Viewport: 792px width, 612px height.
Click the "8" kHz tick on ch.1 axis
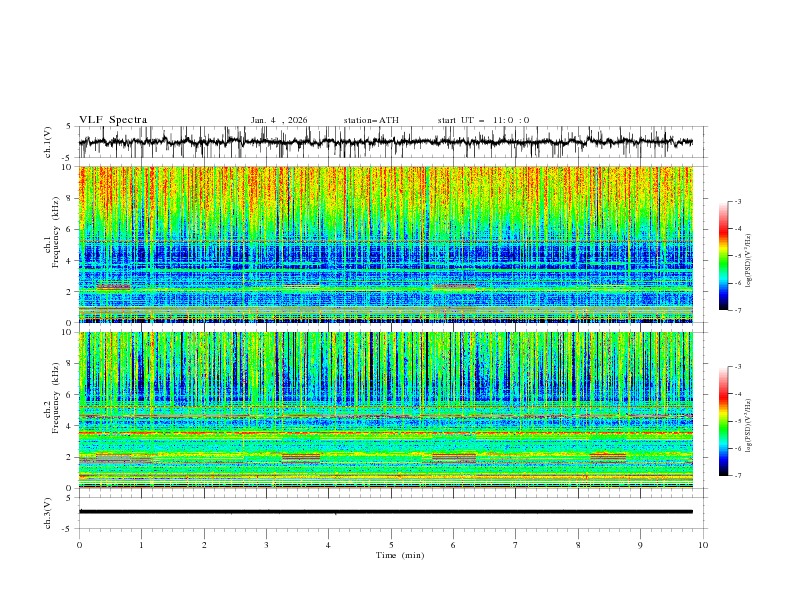pyautogui.click(x=70, y=198)
